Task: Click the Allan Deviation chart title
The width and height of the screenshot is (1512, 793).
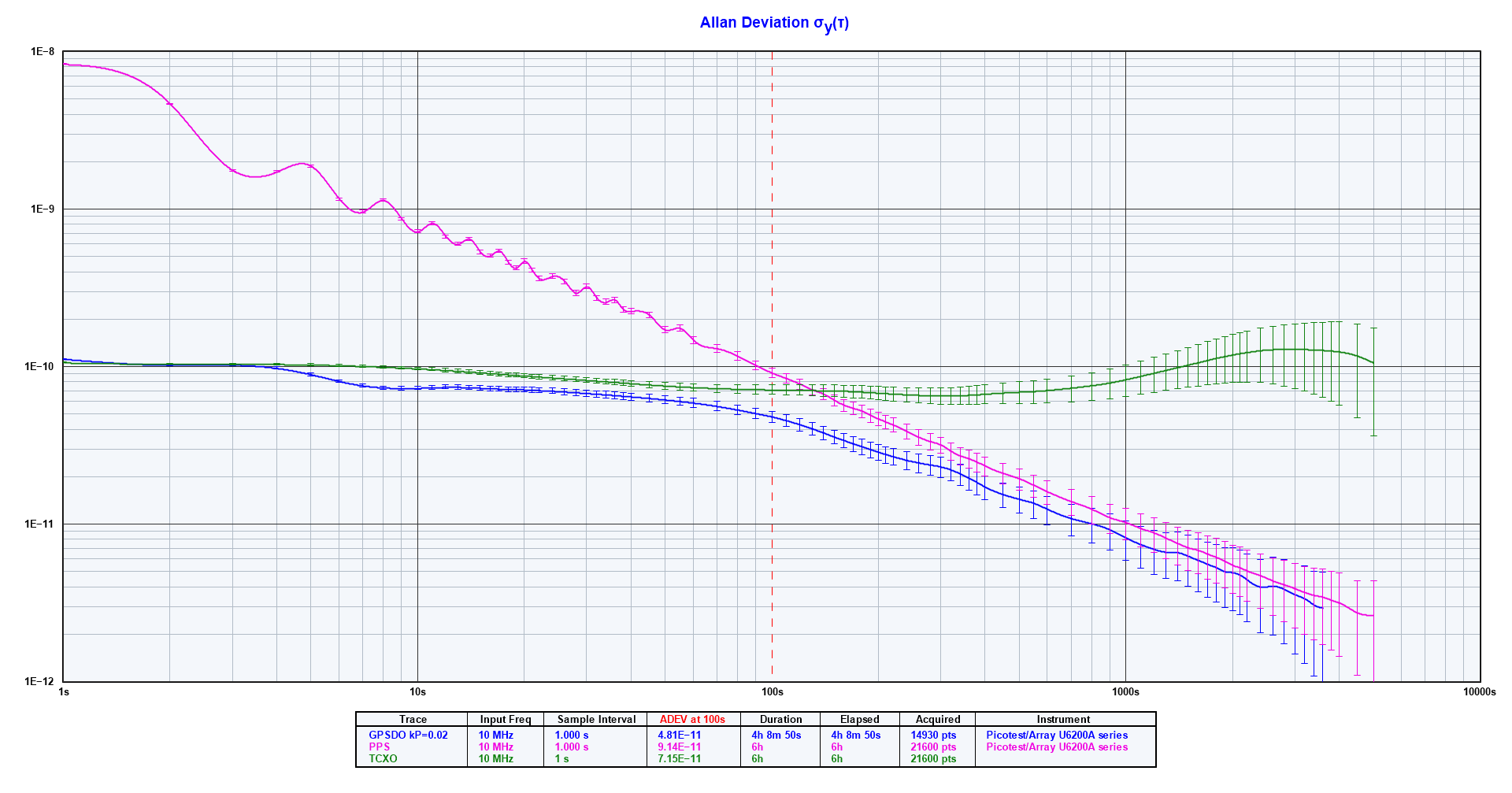Action: [x=774, y=24]
